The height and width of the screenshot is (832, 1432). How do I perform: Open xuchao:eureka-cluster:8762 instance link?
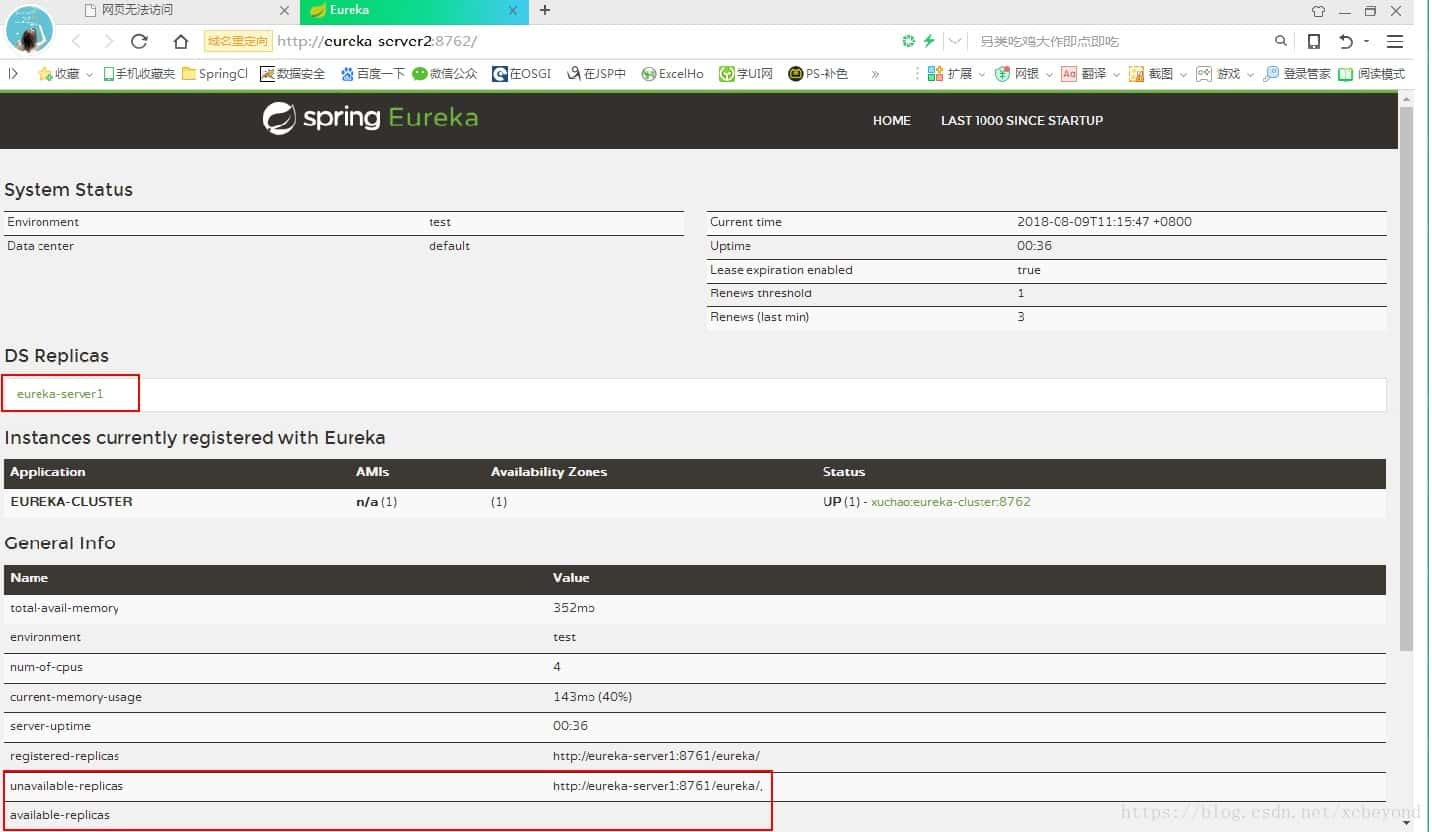950,502
